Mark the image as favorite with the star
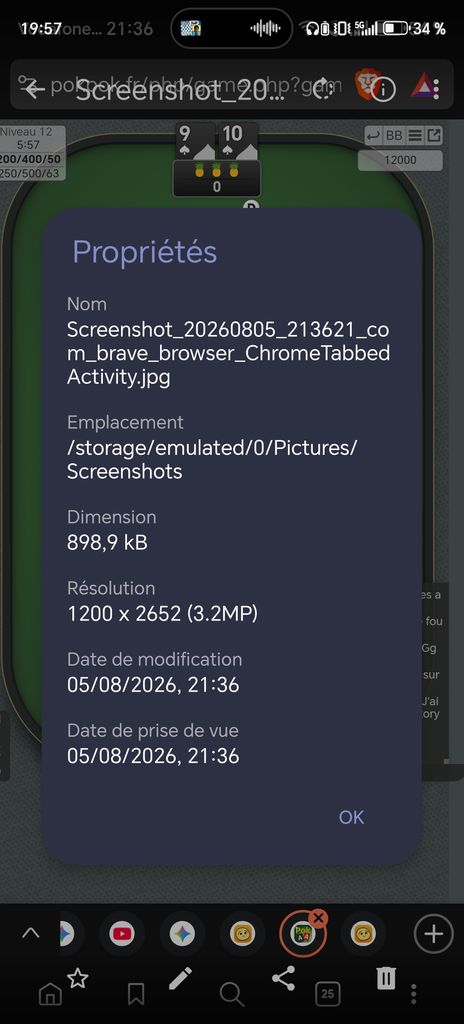464x1024 pixels. (x=78, y=978)
